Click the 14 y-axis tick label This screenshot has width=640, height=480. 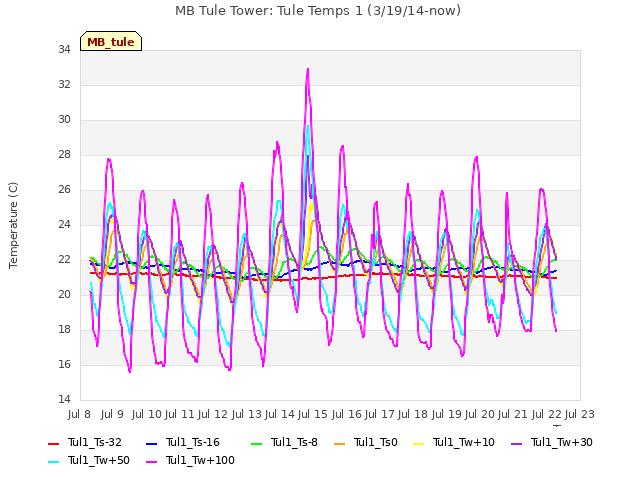pos(64,400)
